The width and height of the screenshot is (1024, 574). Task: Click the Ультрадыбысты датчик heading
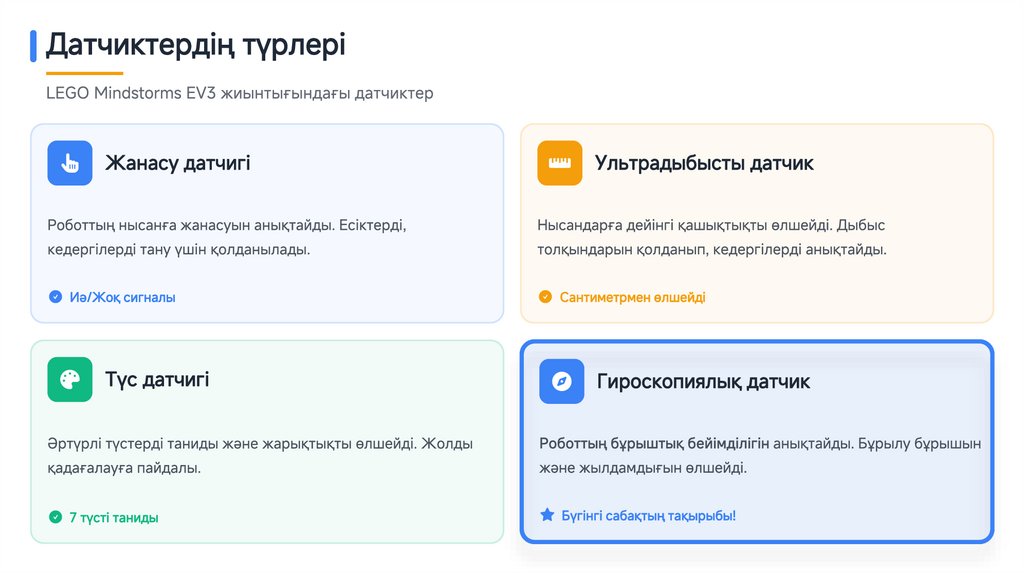pyautogui.click(x=704, y=163)
